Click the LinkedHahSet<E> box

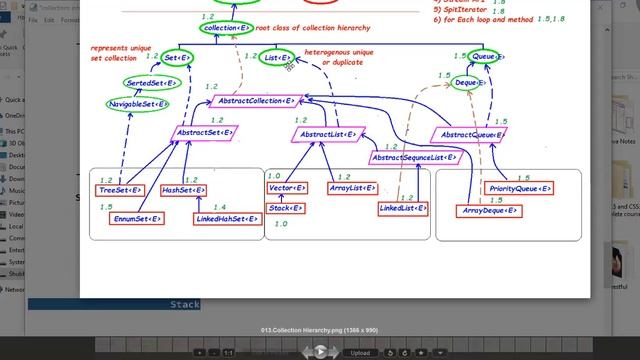(x=227, y=219)
